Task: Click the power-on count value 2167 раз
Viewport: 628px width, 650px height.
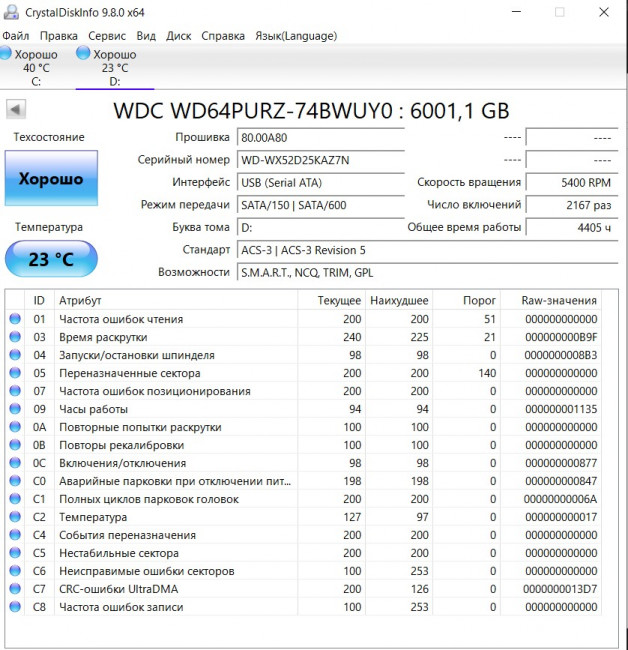Action: click(572, 205)
